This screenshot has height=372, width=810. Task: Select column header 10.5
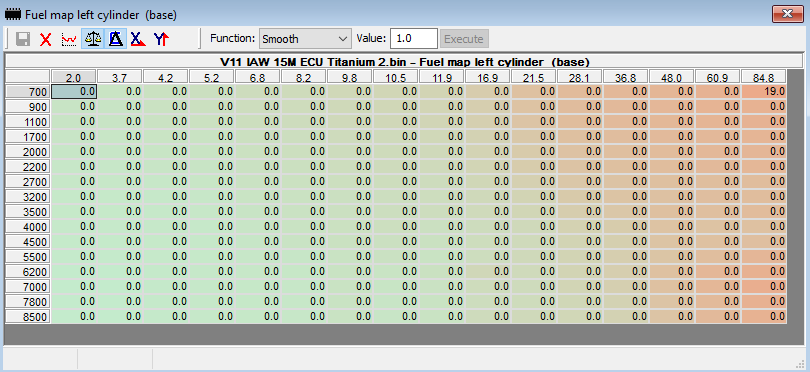tap(395, 77)
